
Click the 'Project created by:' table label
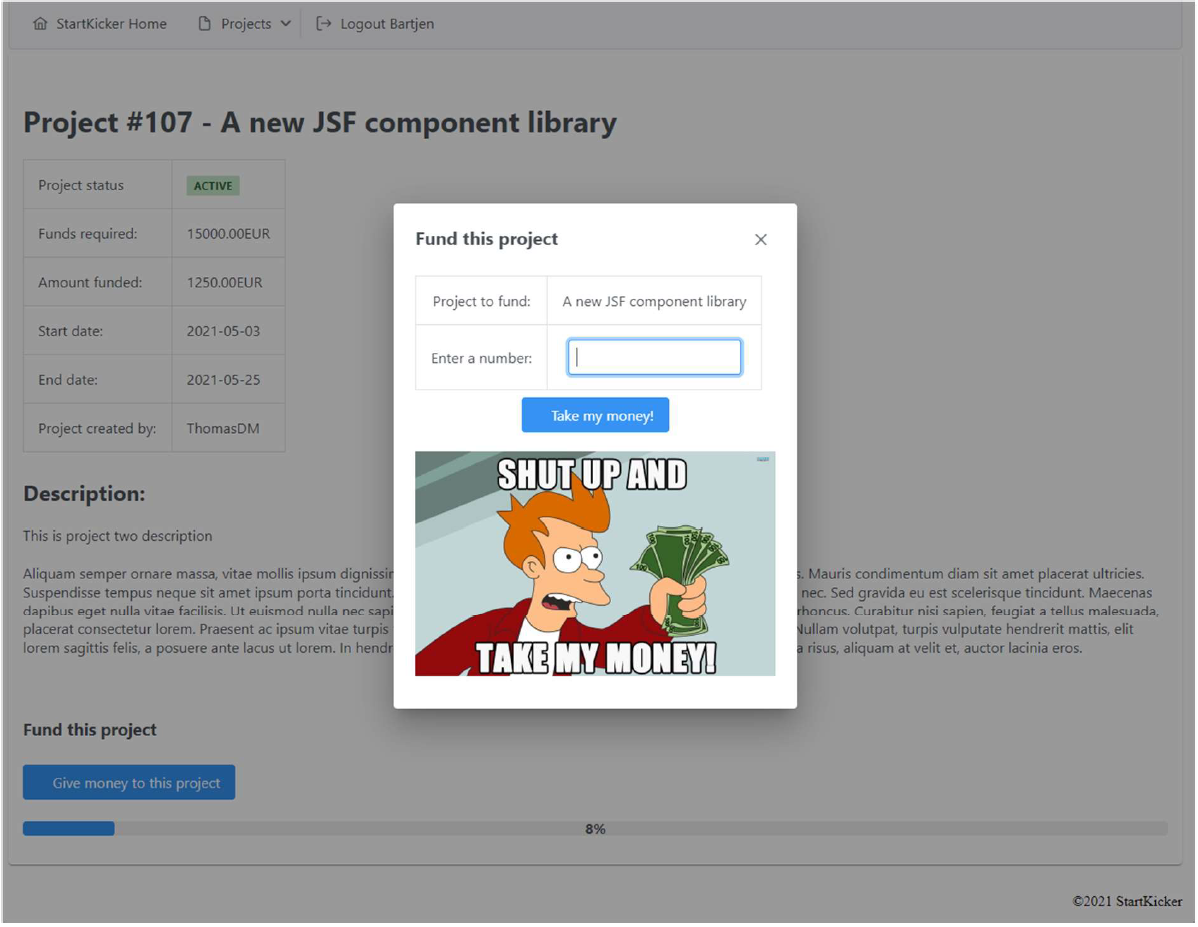point(97,429)
